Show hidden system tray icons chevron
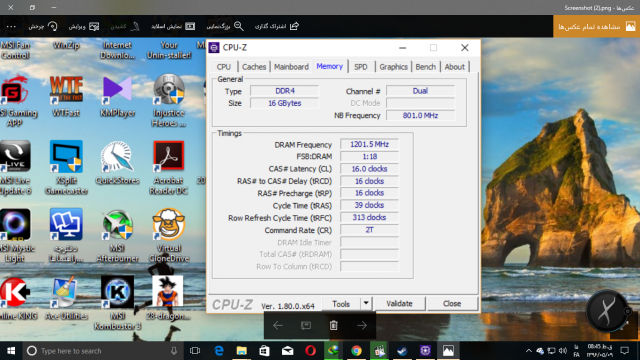640x360 pixels. tap(529, 351)
